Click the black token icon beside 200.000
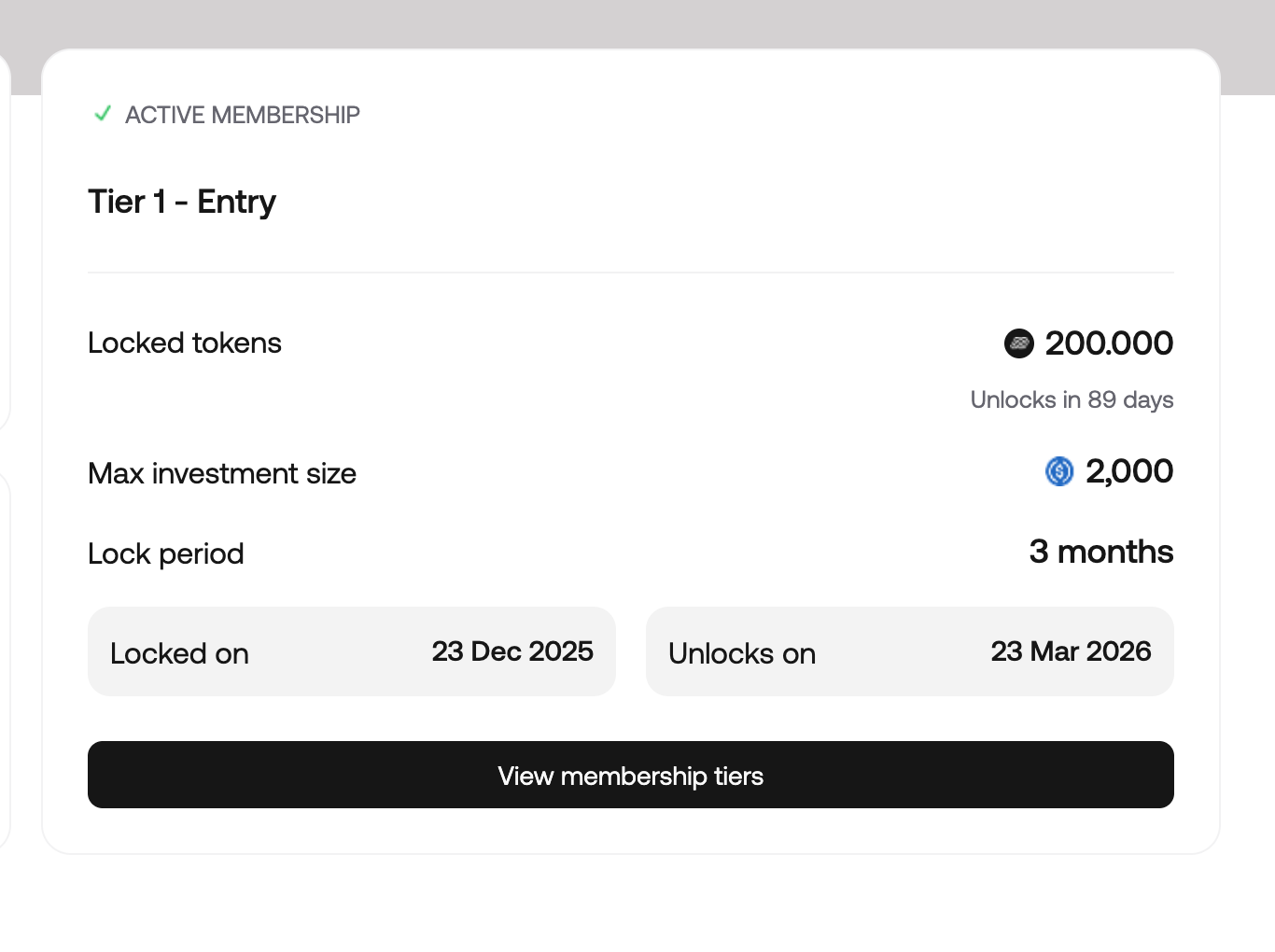 click(x=1018, y=343)
